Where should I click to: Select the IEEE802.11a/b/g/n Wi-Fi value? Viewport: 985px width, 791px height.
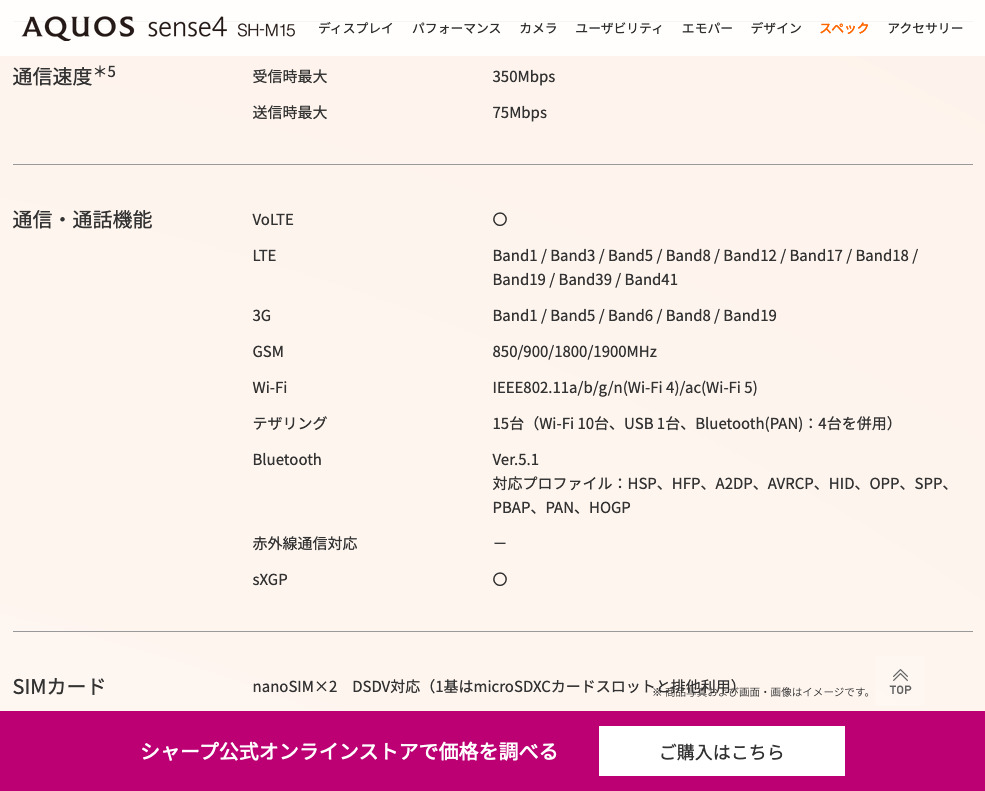624,388
